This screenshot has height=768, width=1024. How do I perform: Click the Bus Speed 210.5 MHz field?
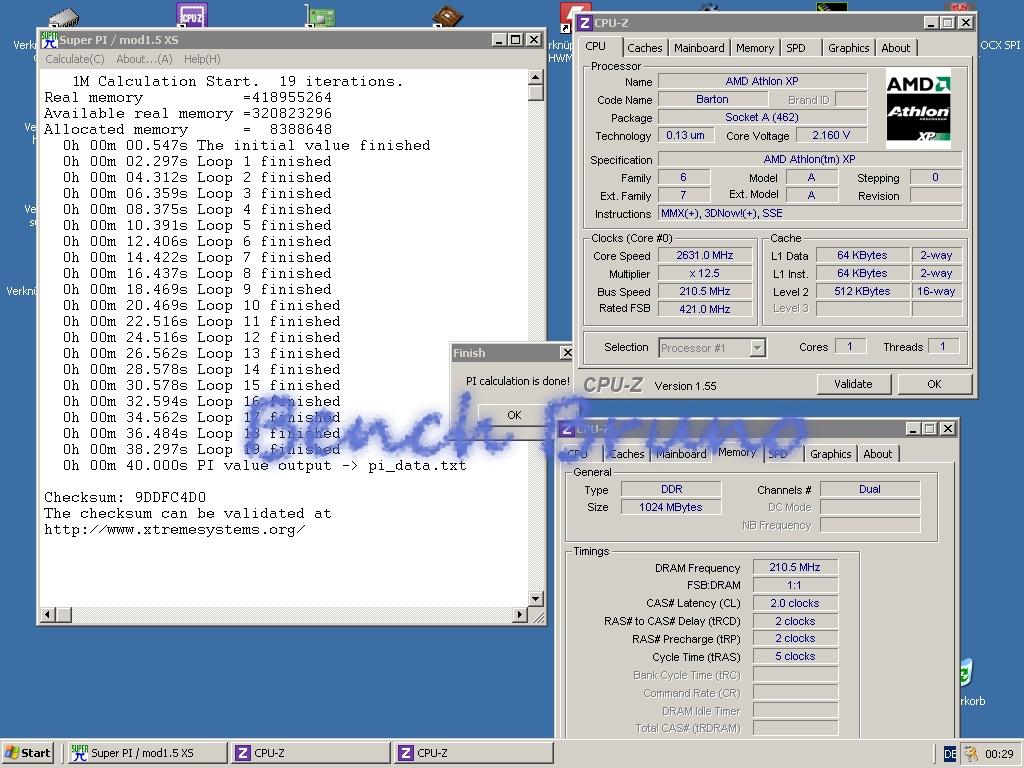pos(705,291)
